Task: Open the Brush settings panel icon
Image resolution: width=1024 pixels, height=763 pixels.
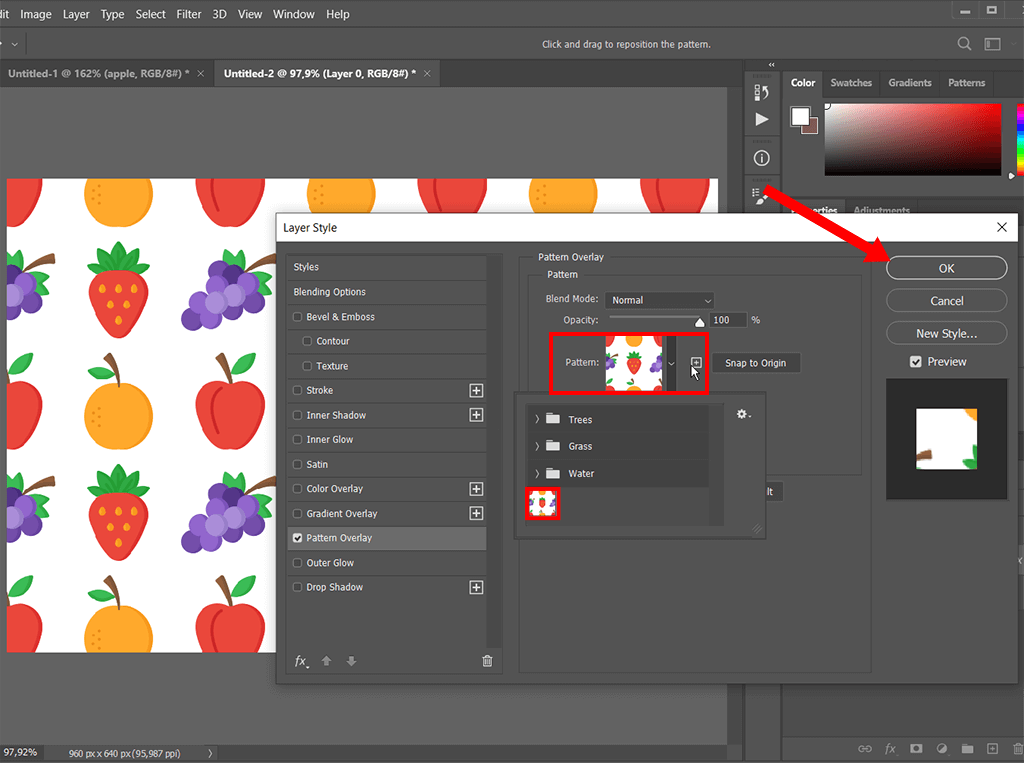Action: pos(760,196)
